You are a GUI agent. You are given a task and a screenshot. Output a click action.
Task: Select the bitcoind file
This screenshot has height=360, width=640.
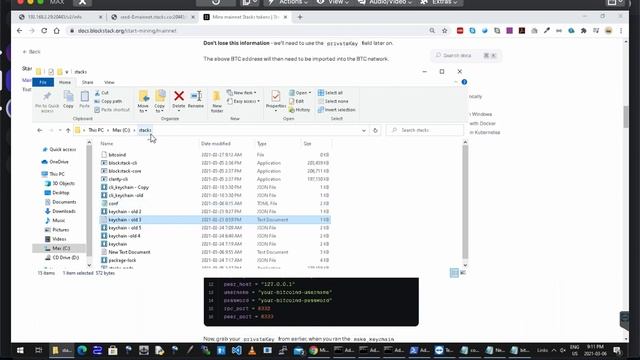[215, 155]
